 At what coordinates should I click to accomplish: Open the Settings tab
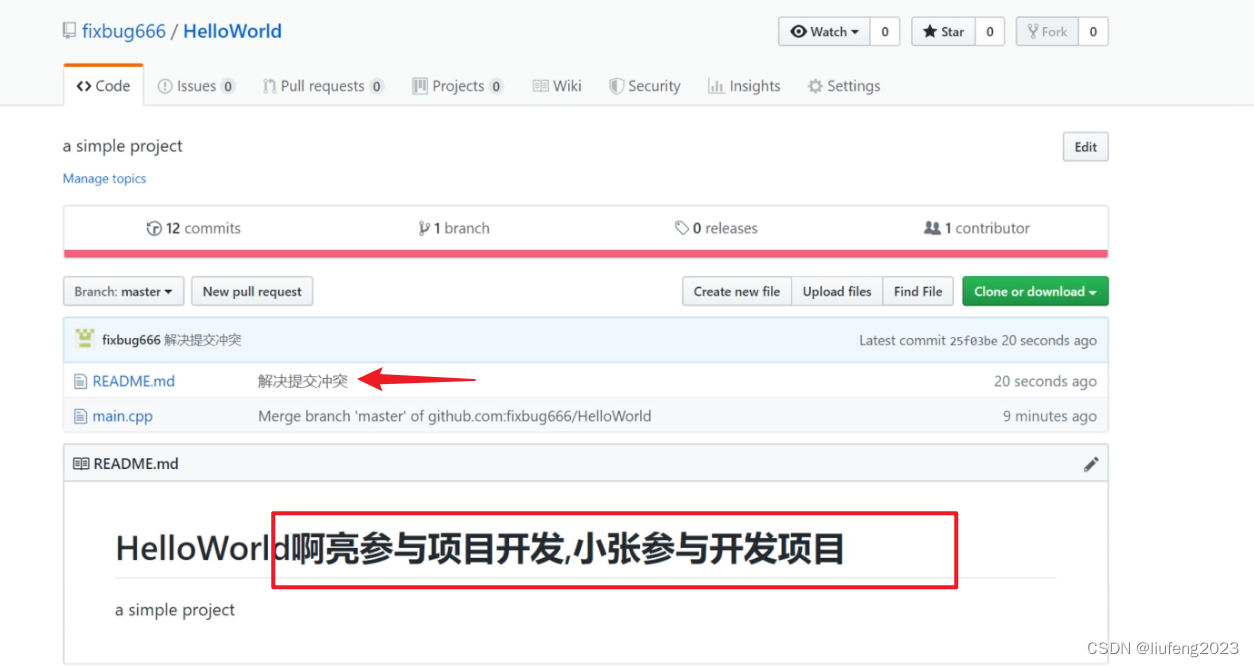click(x=844, y=86)
